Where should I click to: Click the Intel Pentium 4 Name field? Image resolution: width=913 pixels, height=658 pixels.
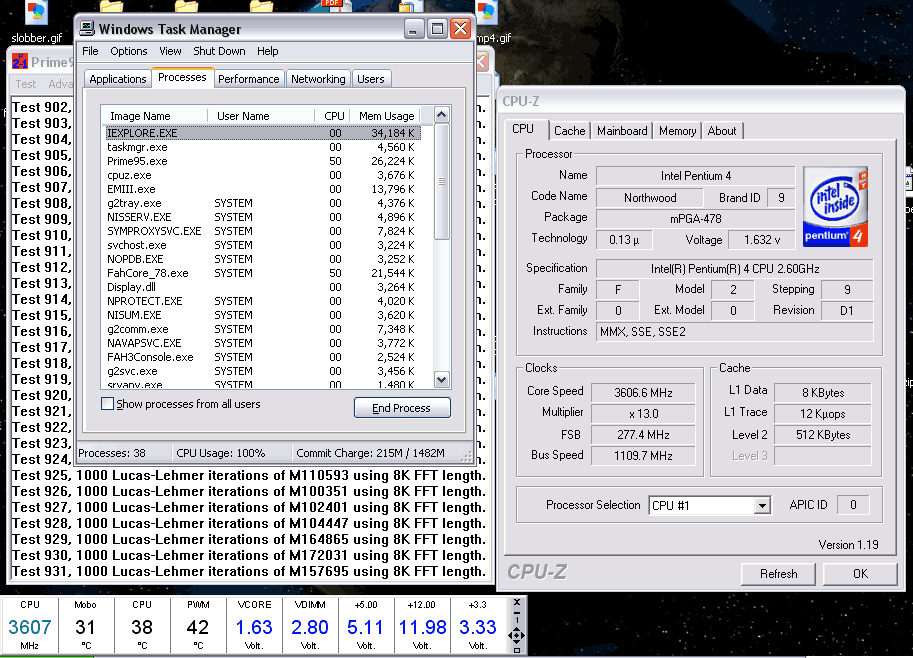pos(696,176)
